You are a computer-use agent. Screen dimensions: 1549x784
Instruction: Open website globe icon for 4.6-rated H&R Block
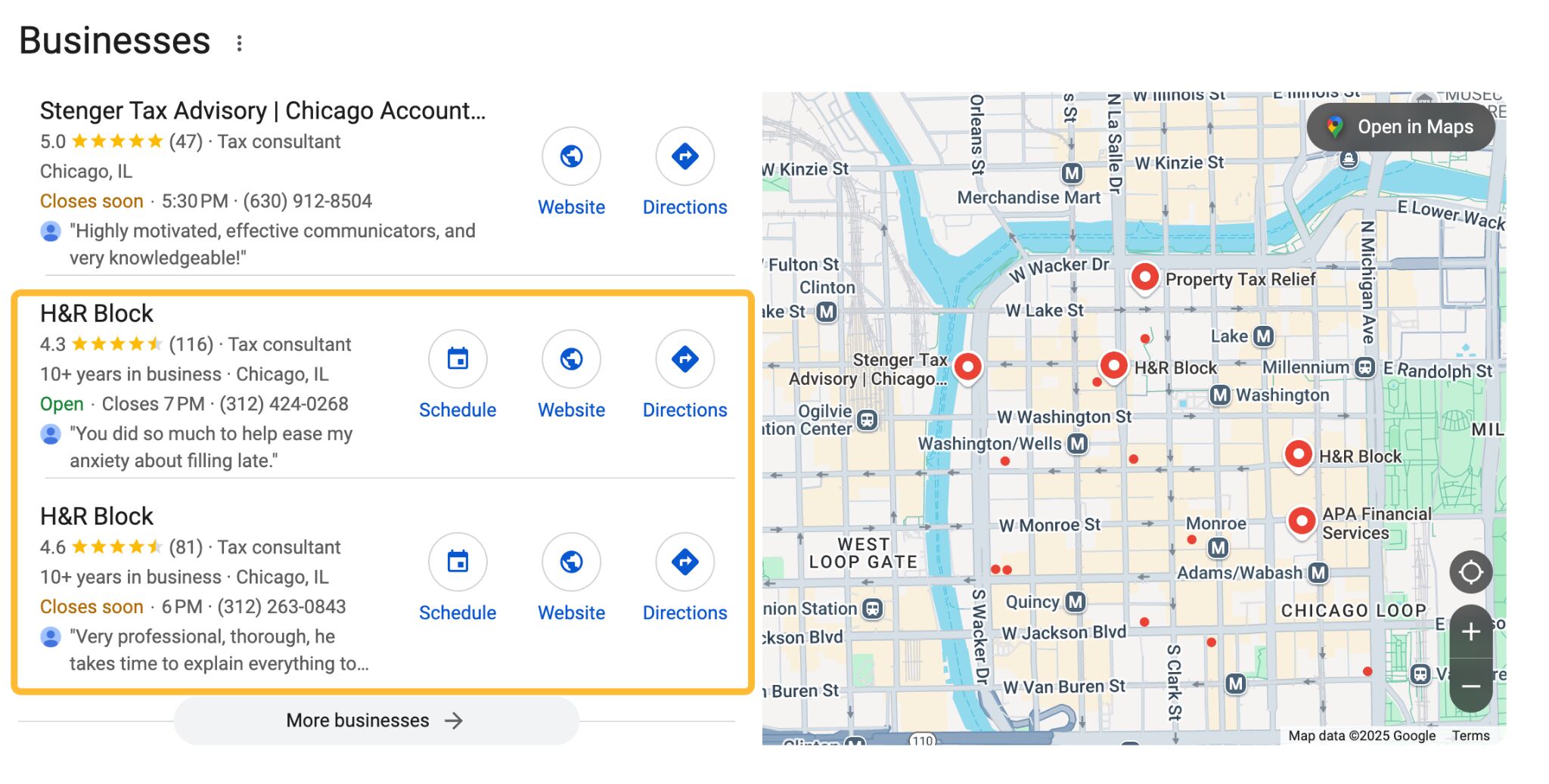(x=571, y=562)
